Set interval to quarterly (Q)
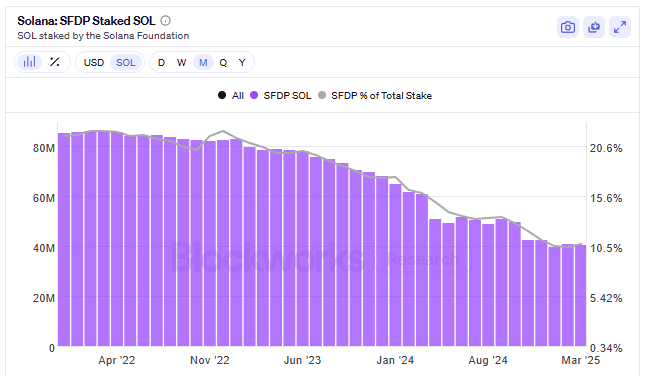The height and width of the screenshot is (376, 645). click(223, 63)
